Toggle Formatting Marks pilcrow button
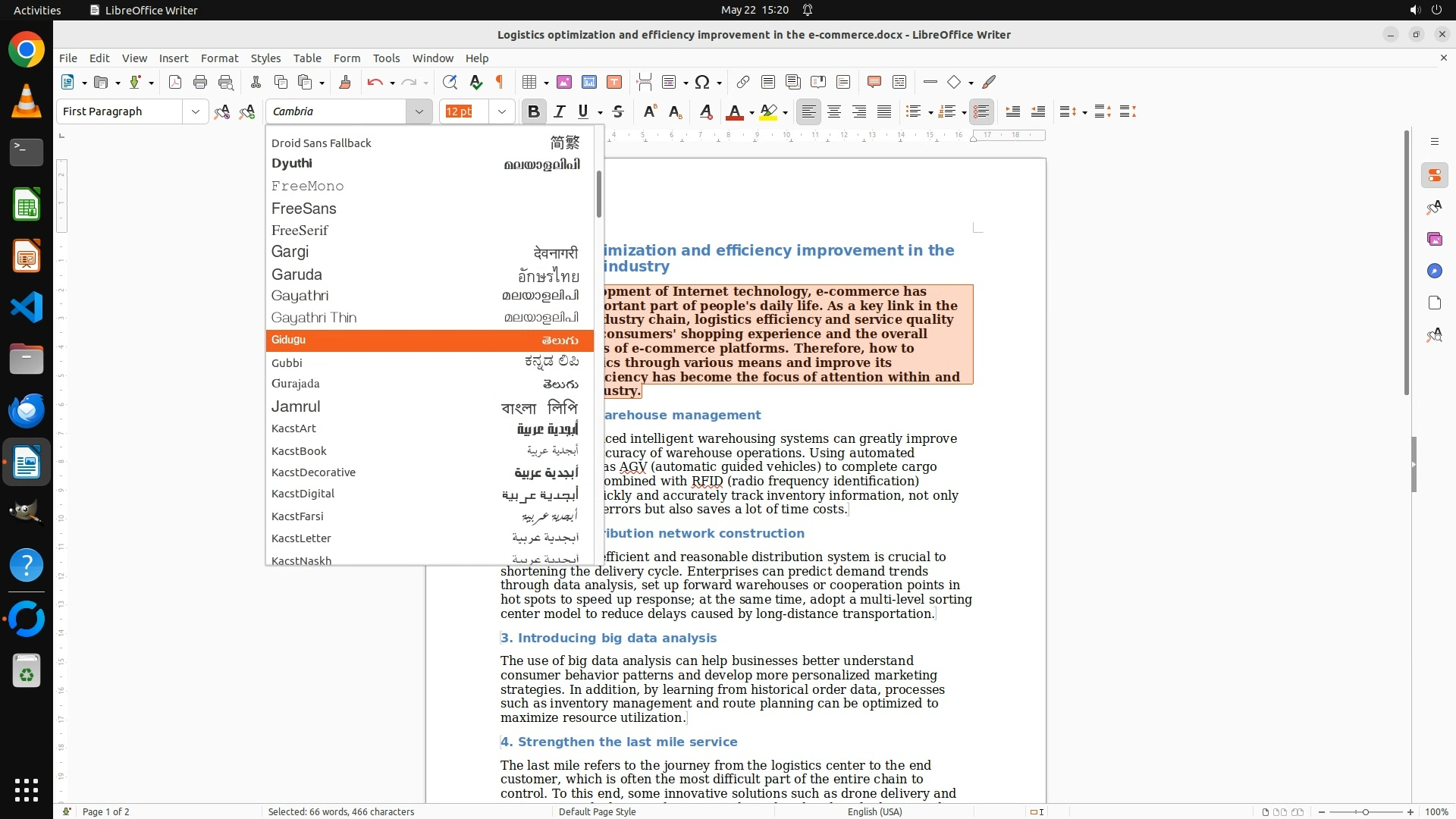The width and height of the screenshot is (1456, 819). click(x=500, y=82)
